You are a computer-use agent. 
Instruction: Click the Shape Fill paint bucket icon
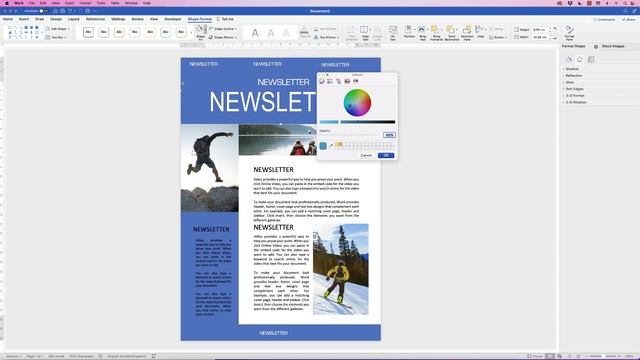tap(200, 29)
